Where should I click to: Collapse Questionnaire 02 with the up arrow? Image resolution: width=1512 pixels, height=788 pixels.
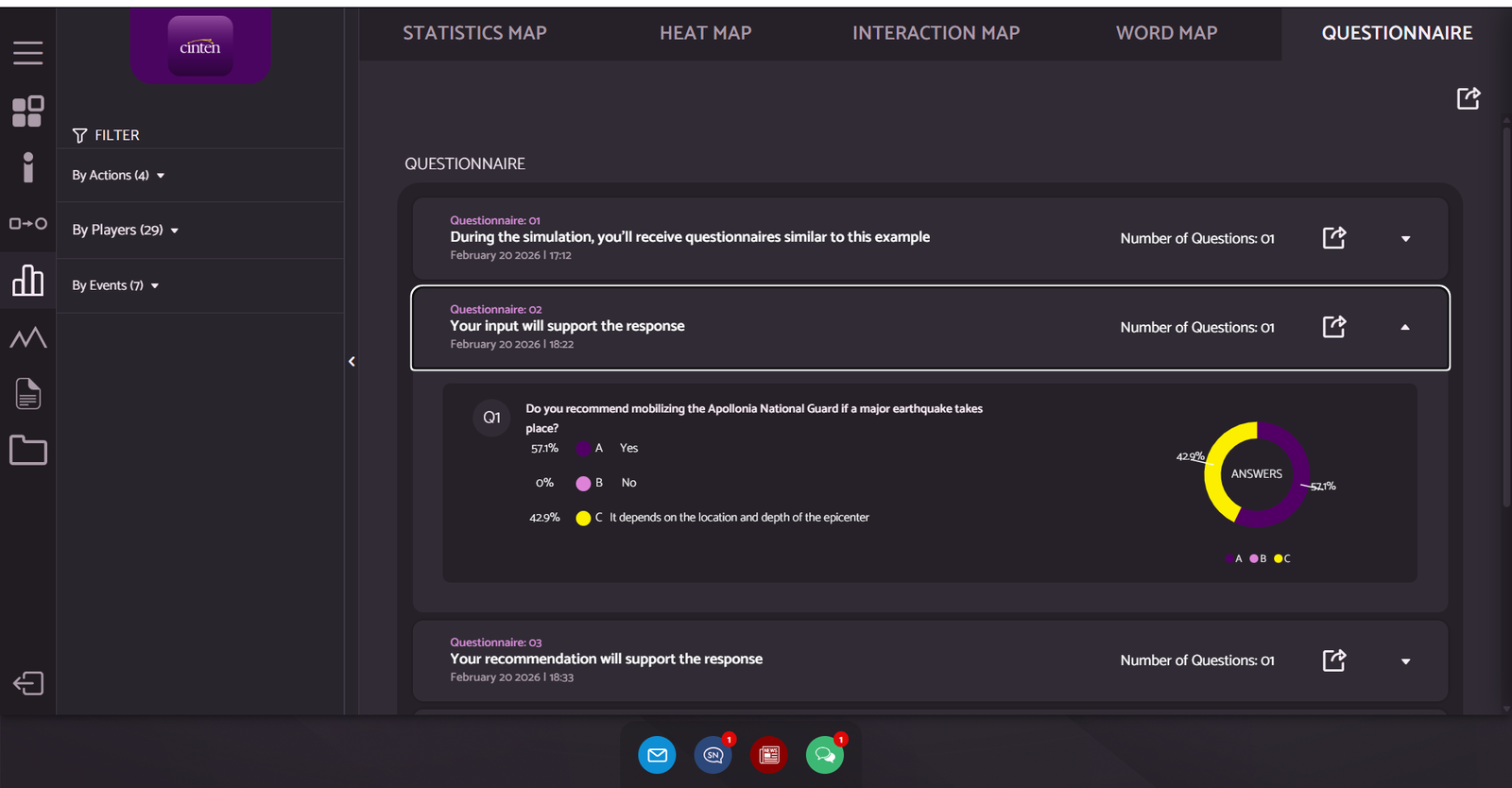click(1405, 328)
